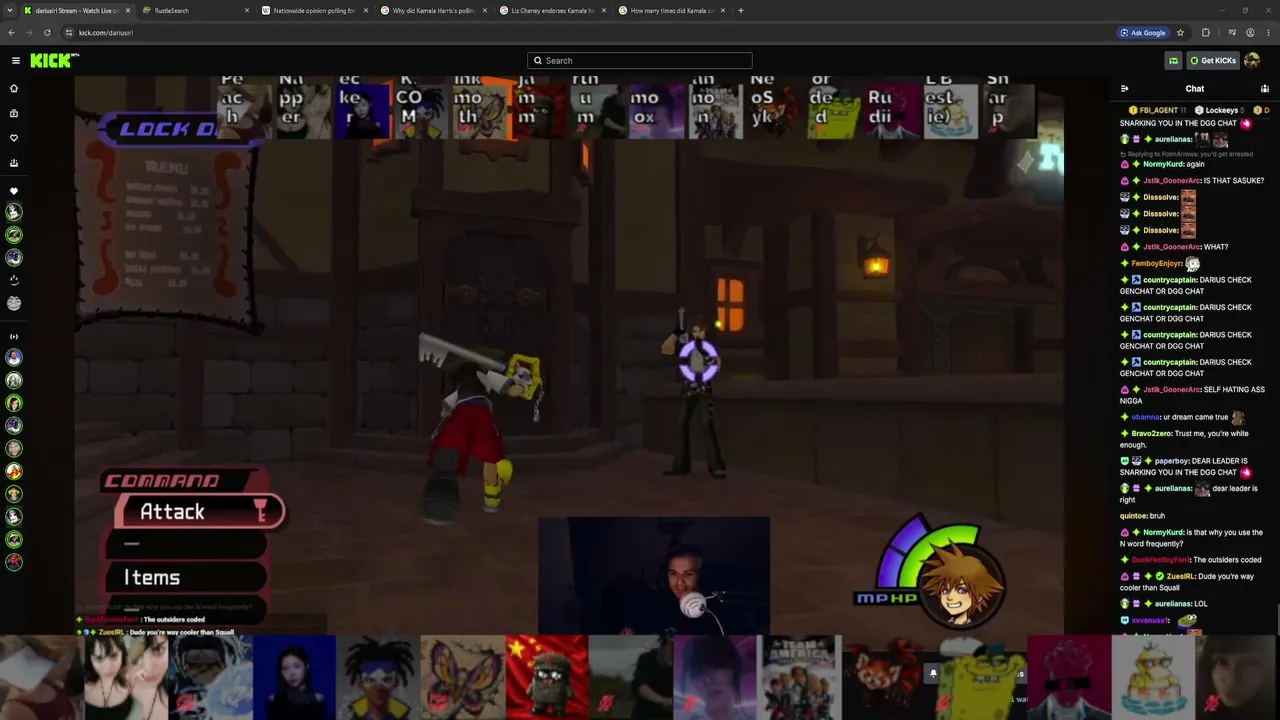Image resolution: width=1280 pixels, height=720 pixels.
Task: Close the dariusirl Stream tab
Action: pos(127,10)
